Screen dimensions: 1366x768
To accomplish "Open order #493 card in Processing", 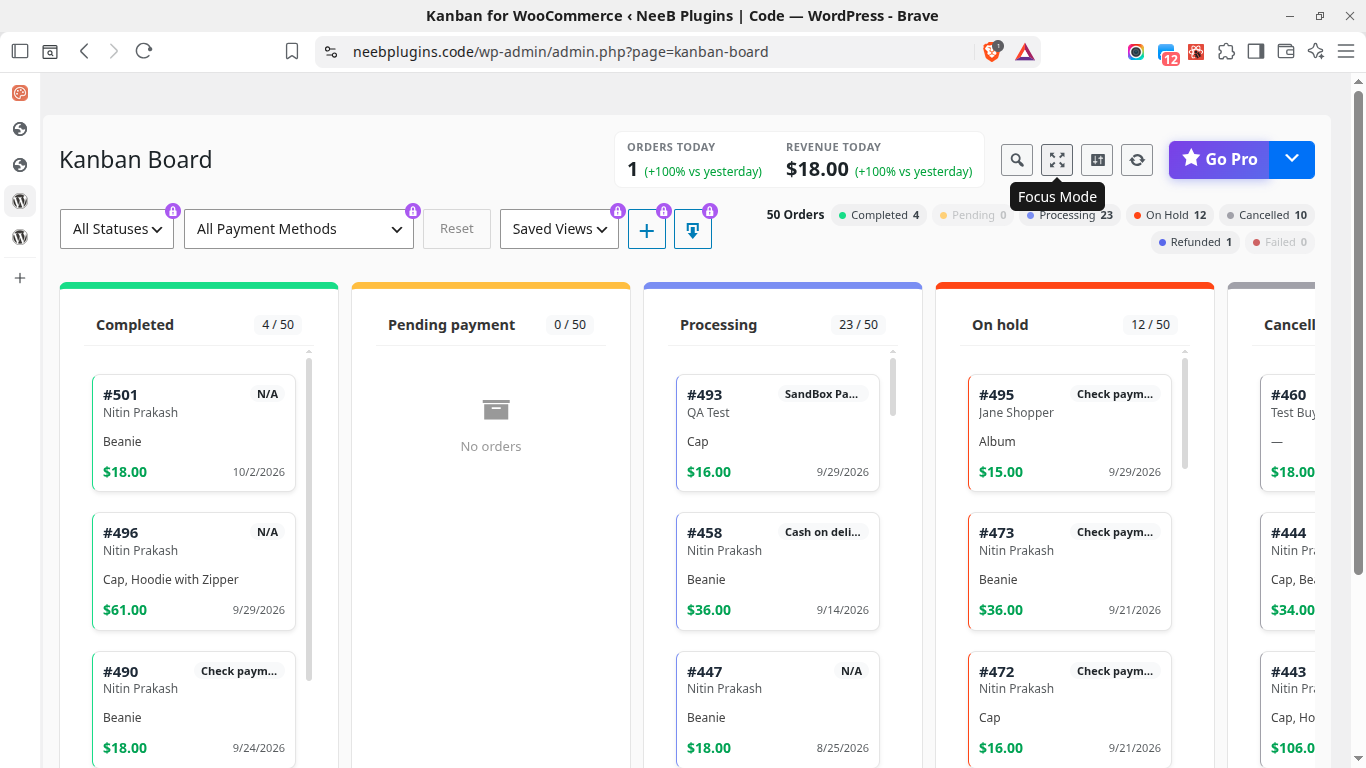I will (x=778, y=433).
